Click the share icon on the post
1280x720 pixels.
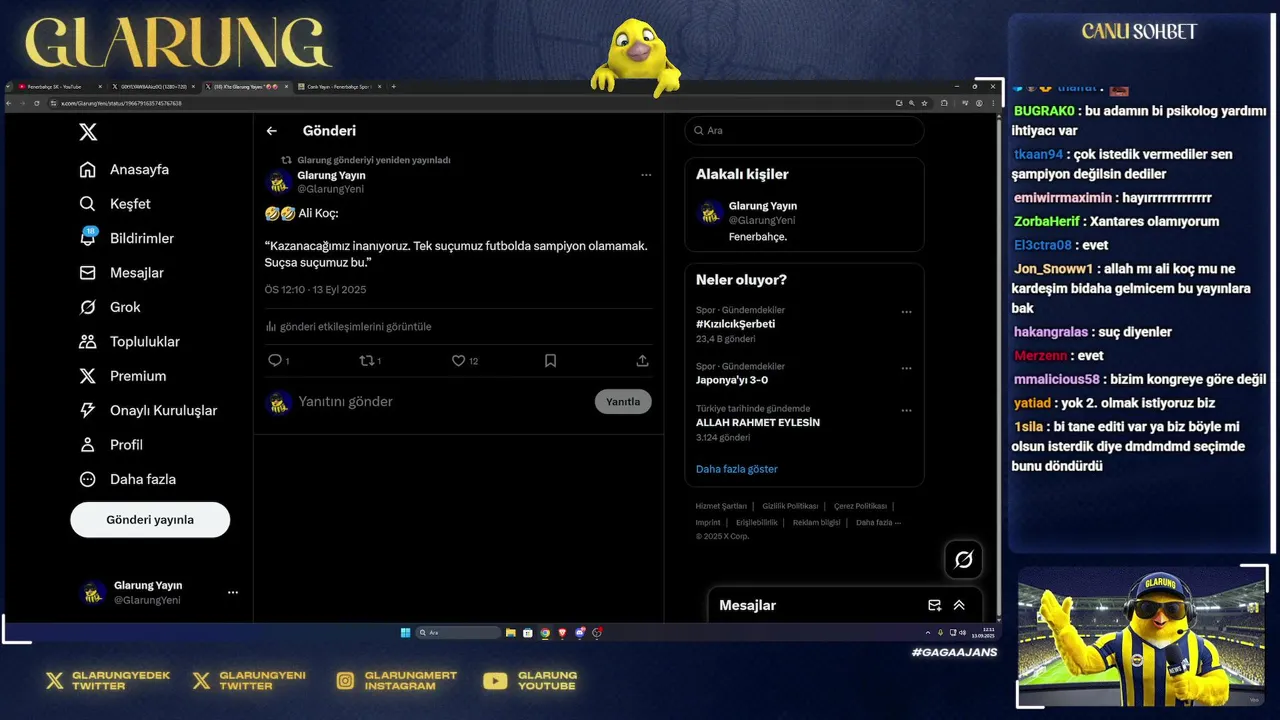tap(642, 361)
